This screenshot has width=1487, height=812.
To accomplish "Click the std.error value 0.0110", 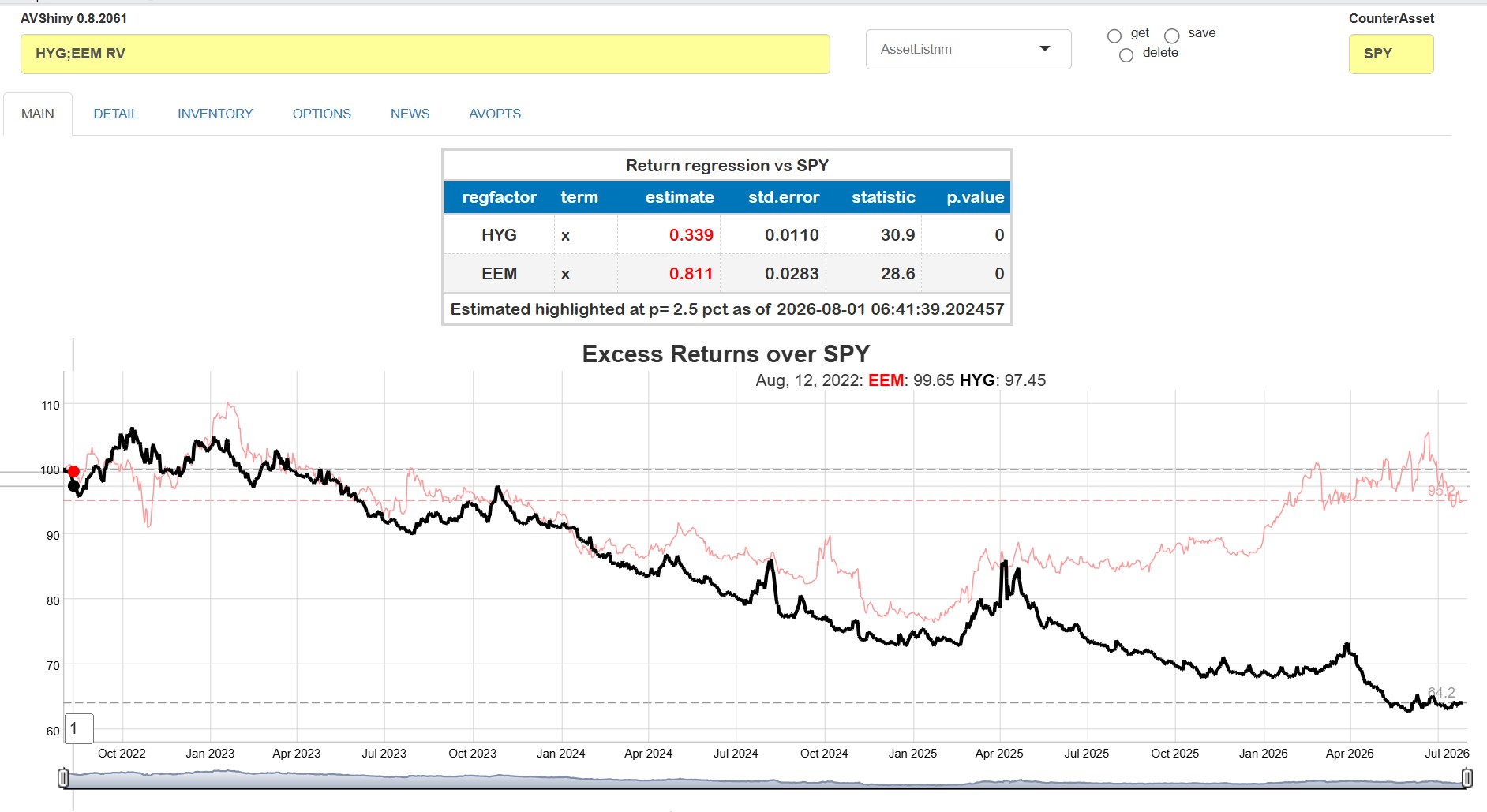I will click(x=792, y=235).
